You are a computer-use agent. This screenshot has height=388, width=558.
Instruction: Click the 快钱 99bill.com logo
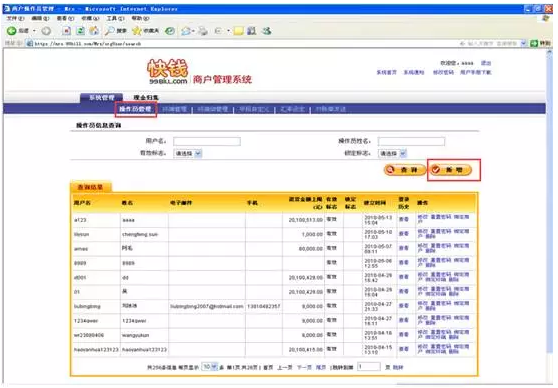coord(167,72)
